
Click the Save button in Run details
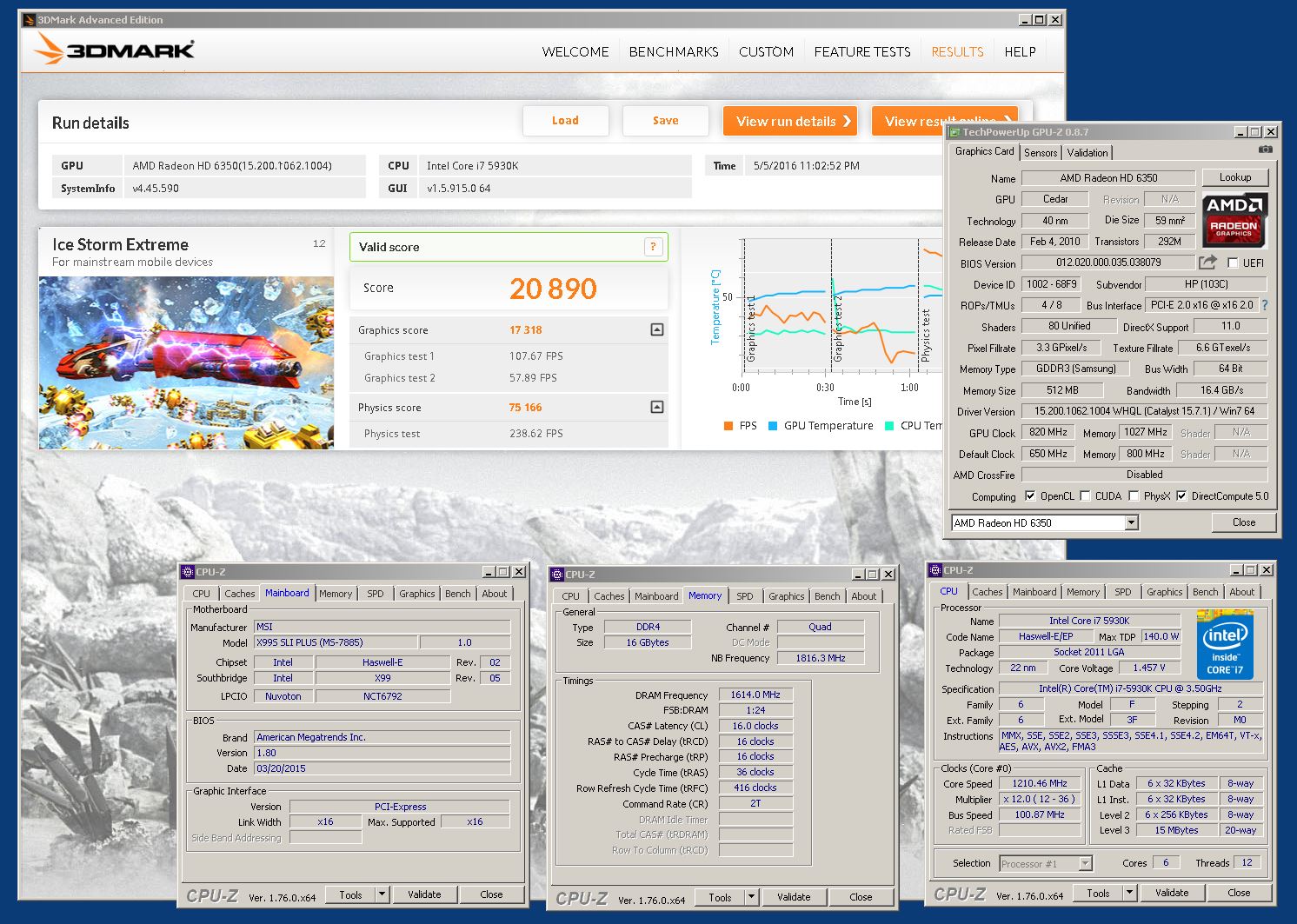[x=666, y=121]
